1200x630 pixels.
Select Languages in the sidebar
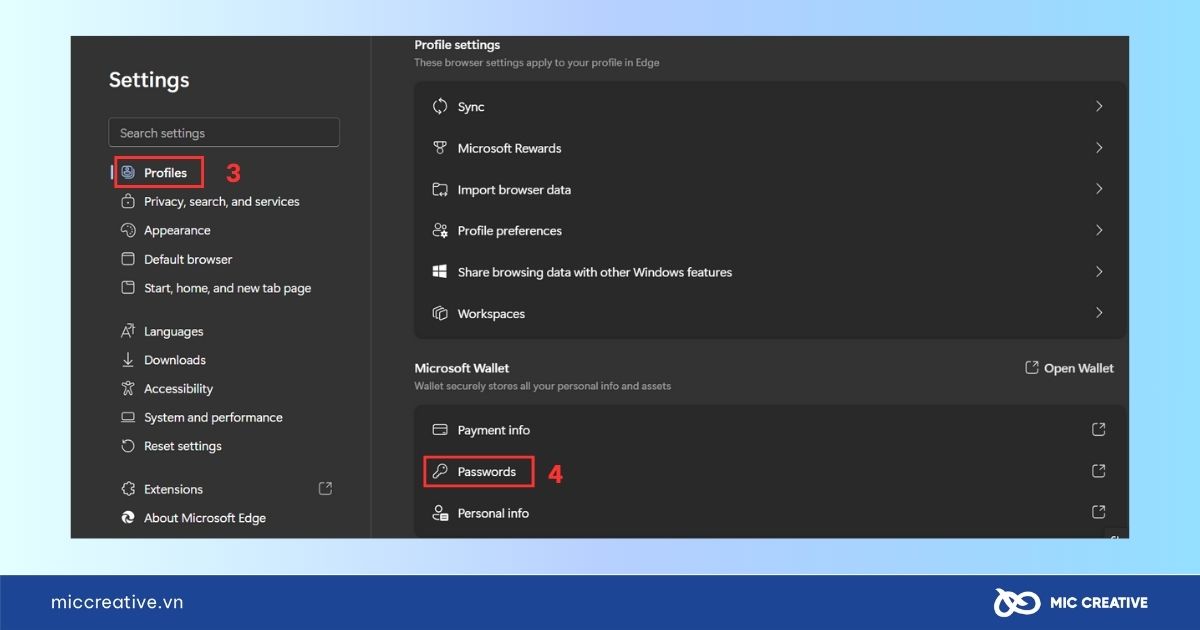(x=173, y=331)
